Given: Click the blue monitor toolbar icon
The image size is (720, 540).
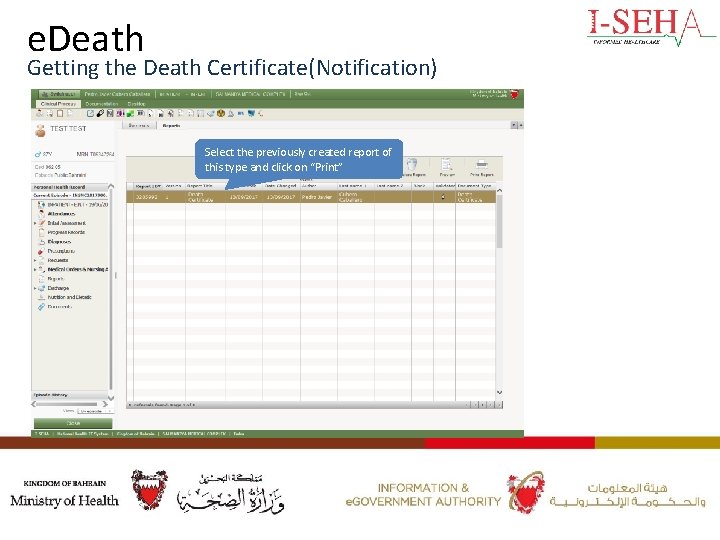Looking at the screenshot, I should coord(251,113).
